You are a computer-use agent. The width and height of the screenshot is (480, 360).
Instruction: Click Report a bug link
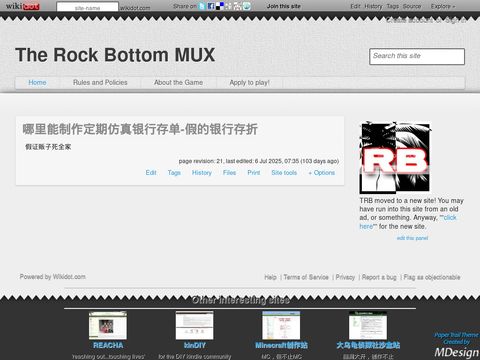coord(379,277)
